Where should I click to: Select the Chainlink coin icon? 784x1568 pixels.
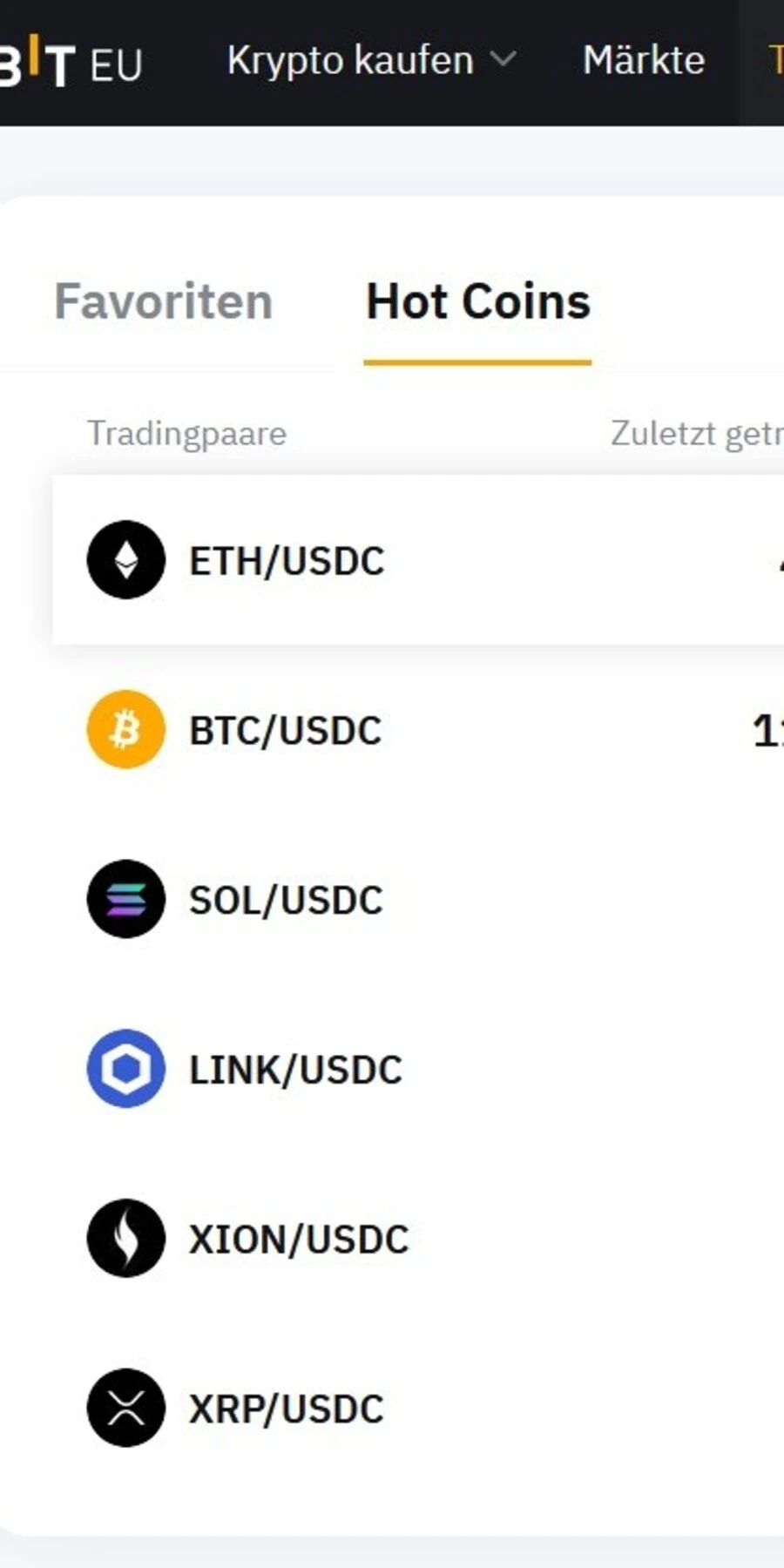point(125,1068)
